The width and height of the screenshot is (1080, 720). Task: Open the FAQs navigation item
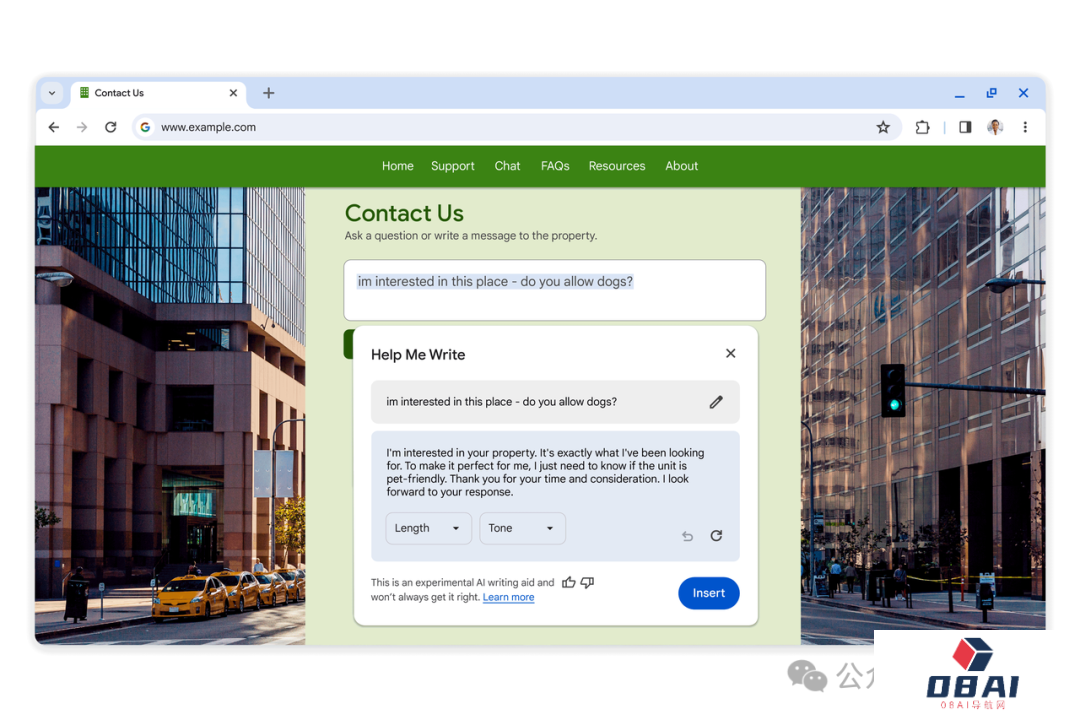555,166
